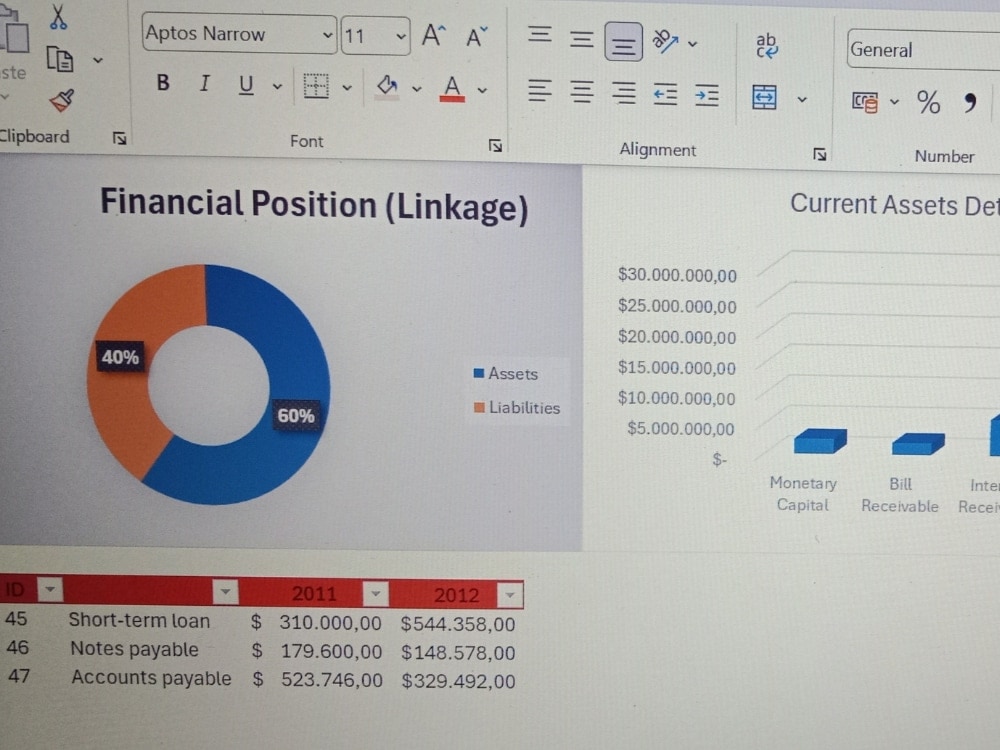Click Decrease Indent icon
1000x750 pixels.
665,95
